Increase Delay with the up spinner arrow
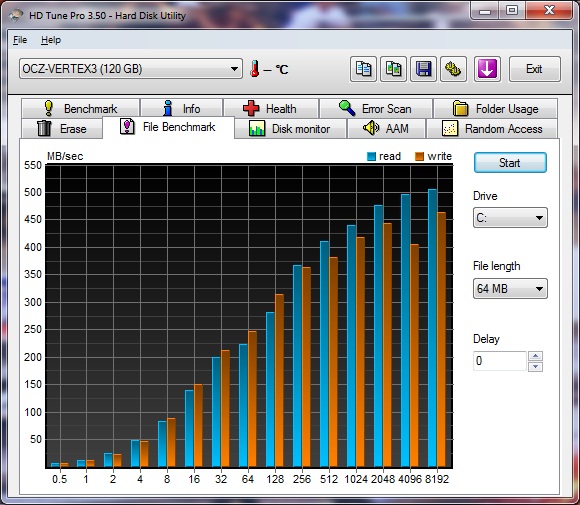Image resolution: width=580 pixels, height=505 pixels. [x=536, y=356]
